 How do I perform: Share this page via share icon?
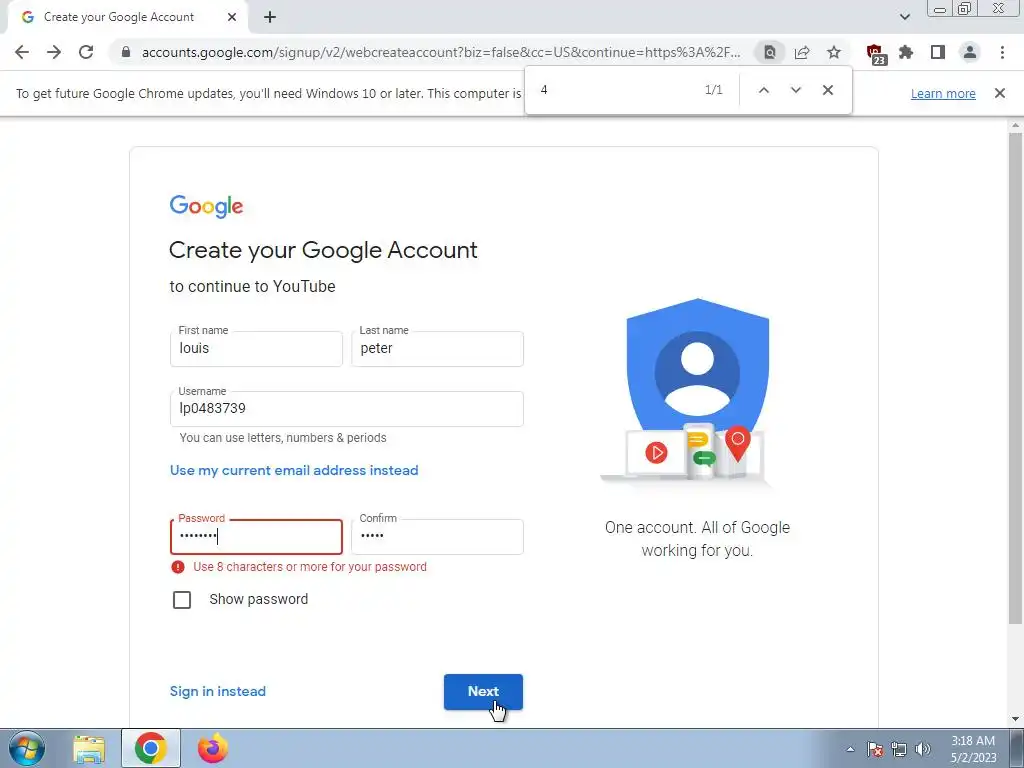pyautogui.click(x=802, y=52)
